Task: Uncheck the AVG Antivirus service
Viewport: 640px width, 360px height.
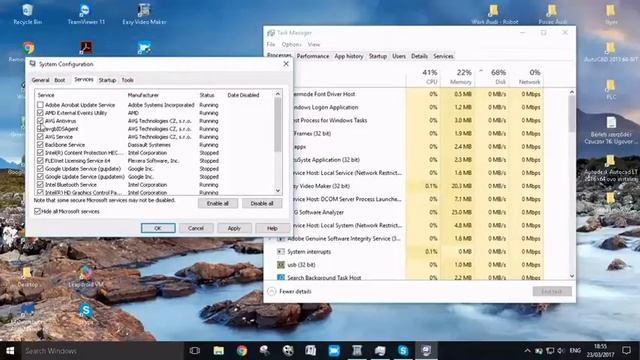Action: pos(40,121)
